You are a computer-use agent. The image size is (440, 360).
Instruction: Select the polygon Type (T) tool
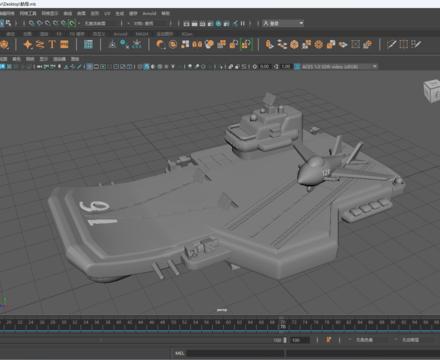point(52,44)
